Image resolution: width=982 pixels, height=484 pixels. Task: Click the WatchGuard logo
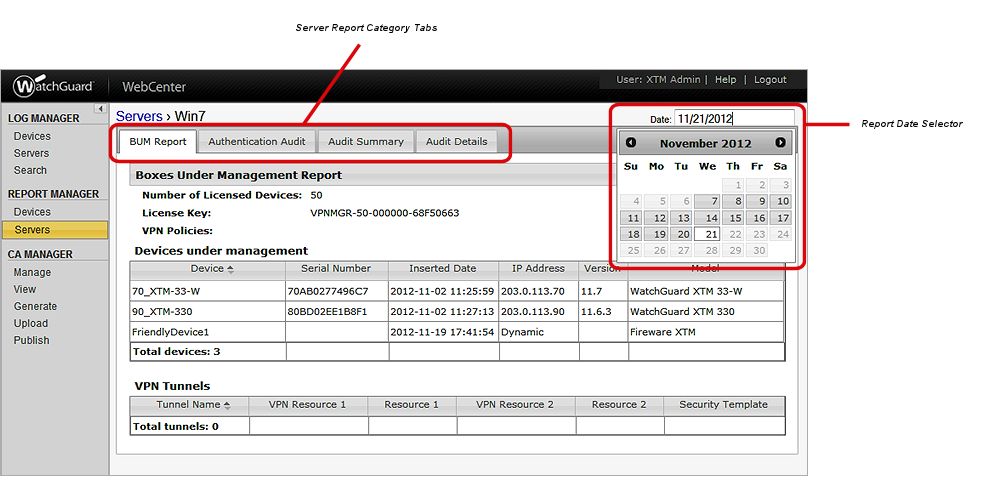[x=53, y=86]
